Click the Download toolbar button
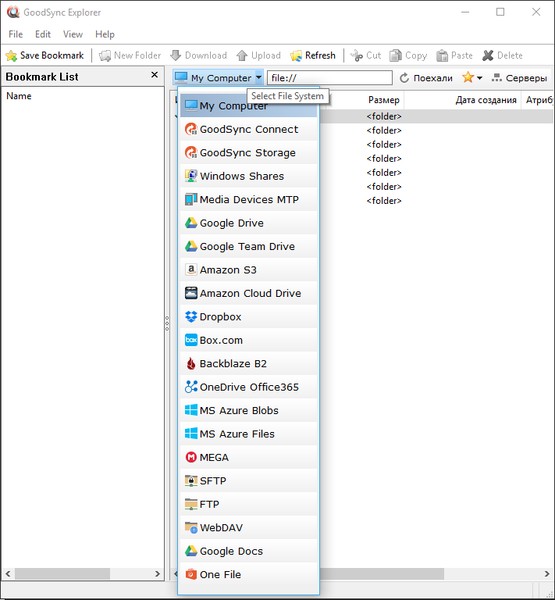 coord(199,55)
